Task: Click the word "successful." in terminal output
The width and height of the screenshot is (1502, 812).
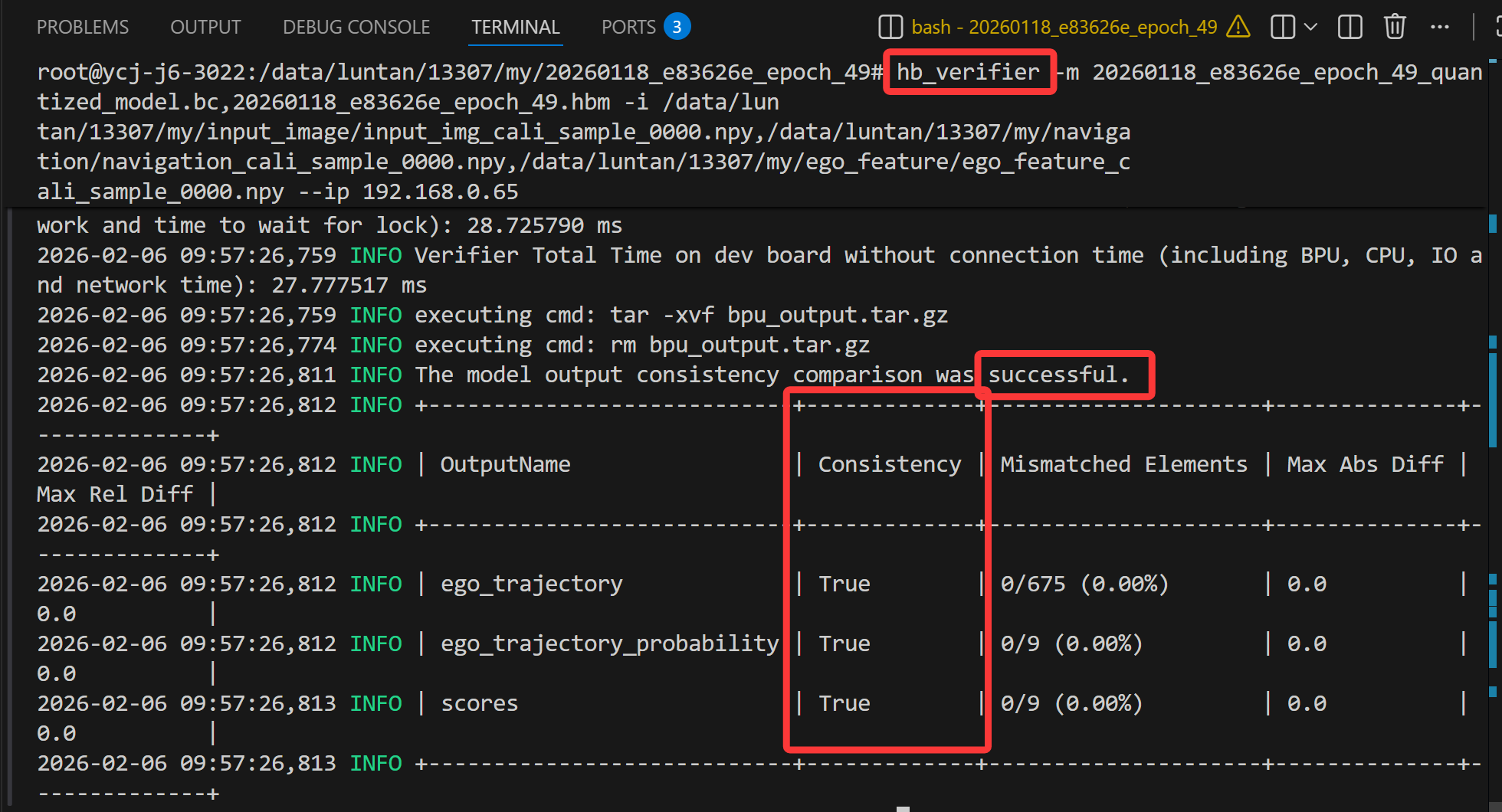Action: click(1058, 375)
